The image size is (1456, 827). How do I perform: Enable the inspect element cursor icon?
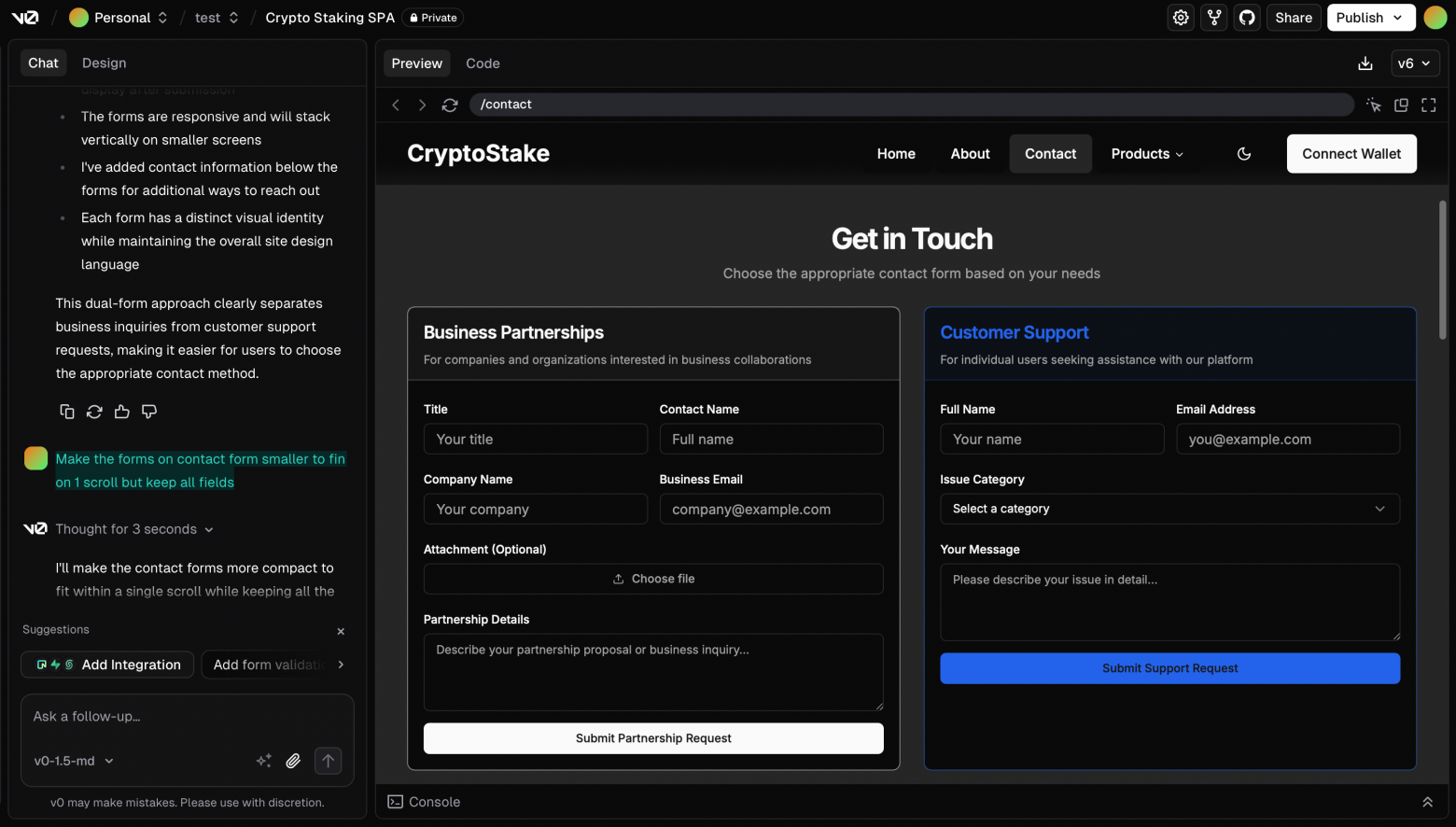pyautogui.click(x=1374, y=105)
